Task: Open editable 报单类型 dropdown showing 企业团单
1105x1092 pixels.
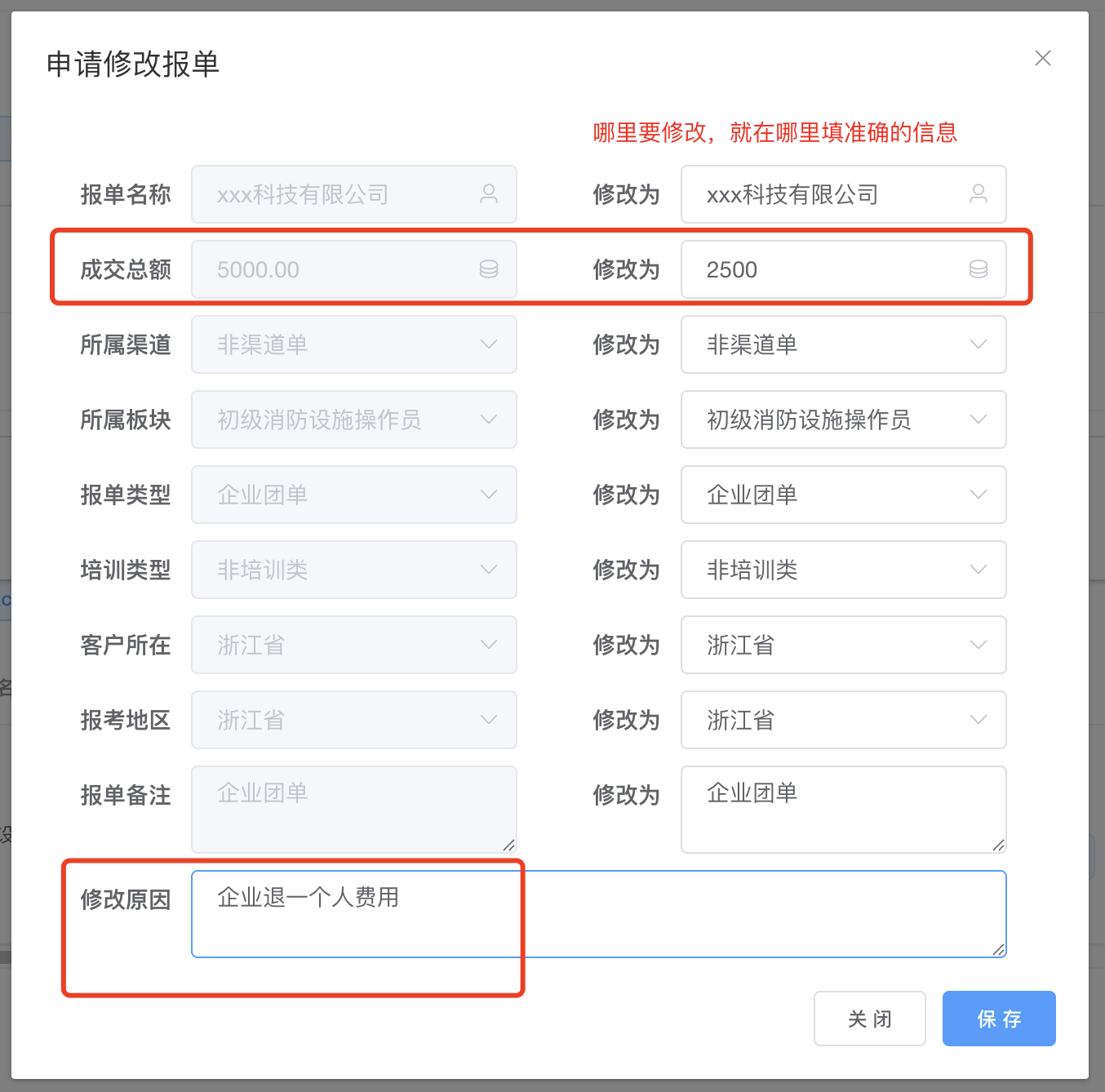Action: [843, 495]
